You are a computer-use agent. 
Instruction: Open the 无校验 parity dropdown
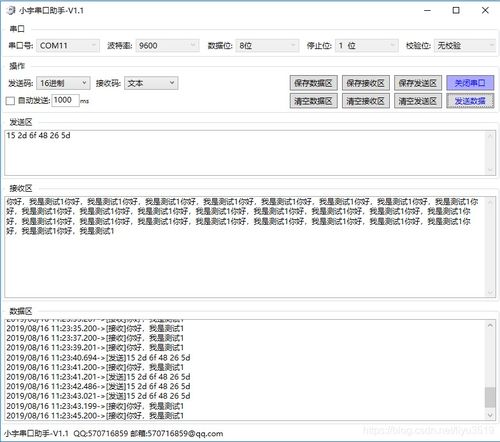coord(465,45)
